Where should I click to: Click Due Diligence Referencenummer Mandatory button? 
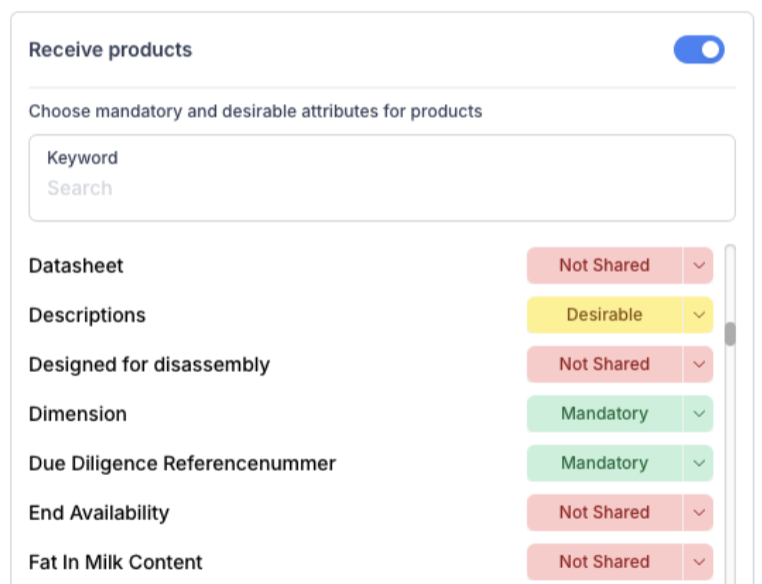[605, 463]
